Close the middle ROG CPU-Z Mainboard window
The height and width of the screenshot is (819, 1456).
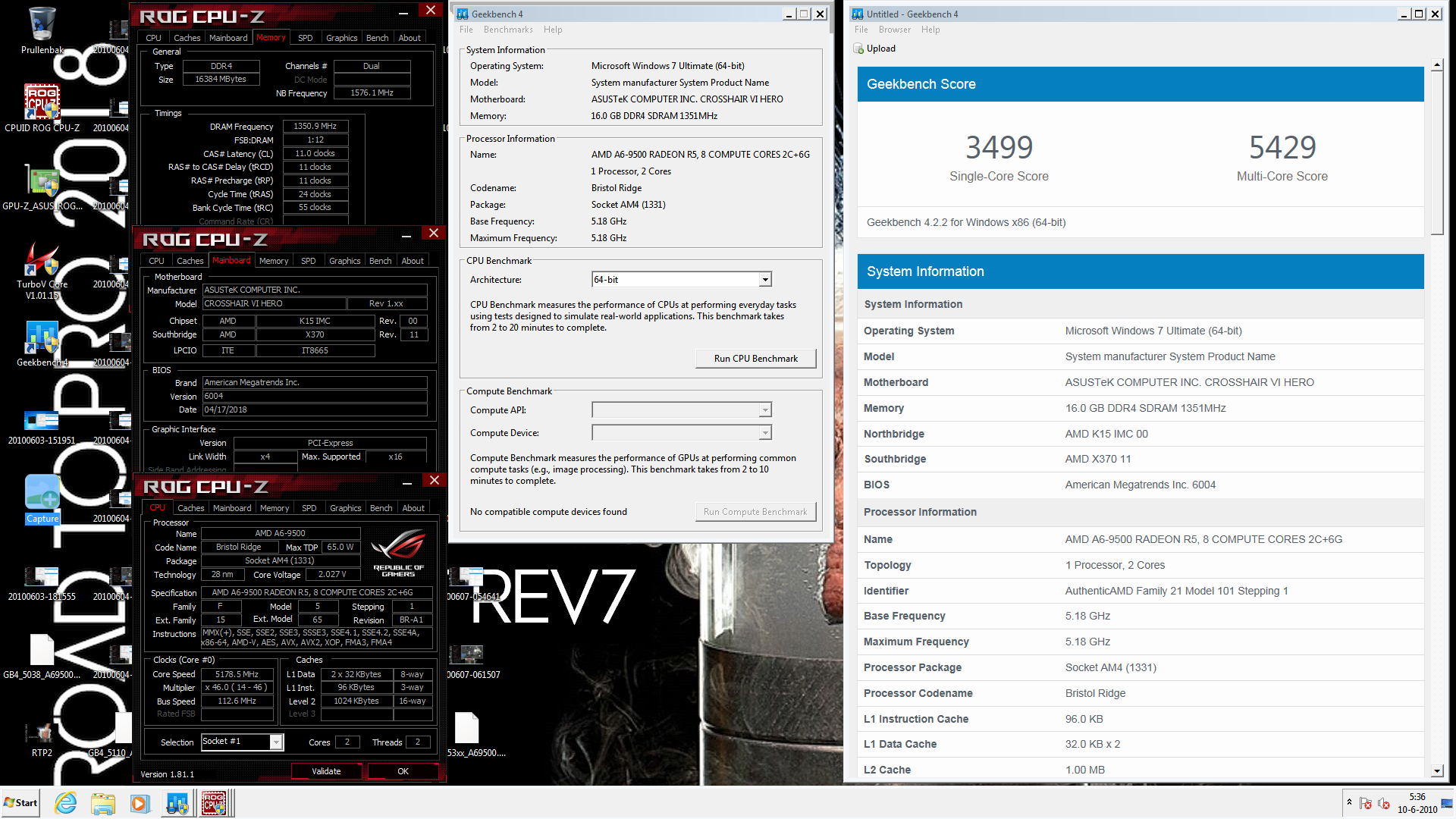[434, 234]
